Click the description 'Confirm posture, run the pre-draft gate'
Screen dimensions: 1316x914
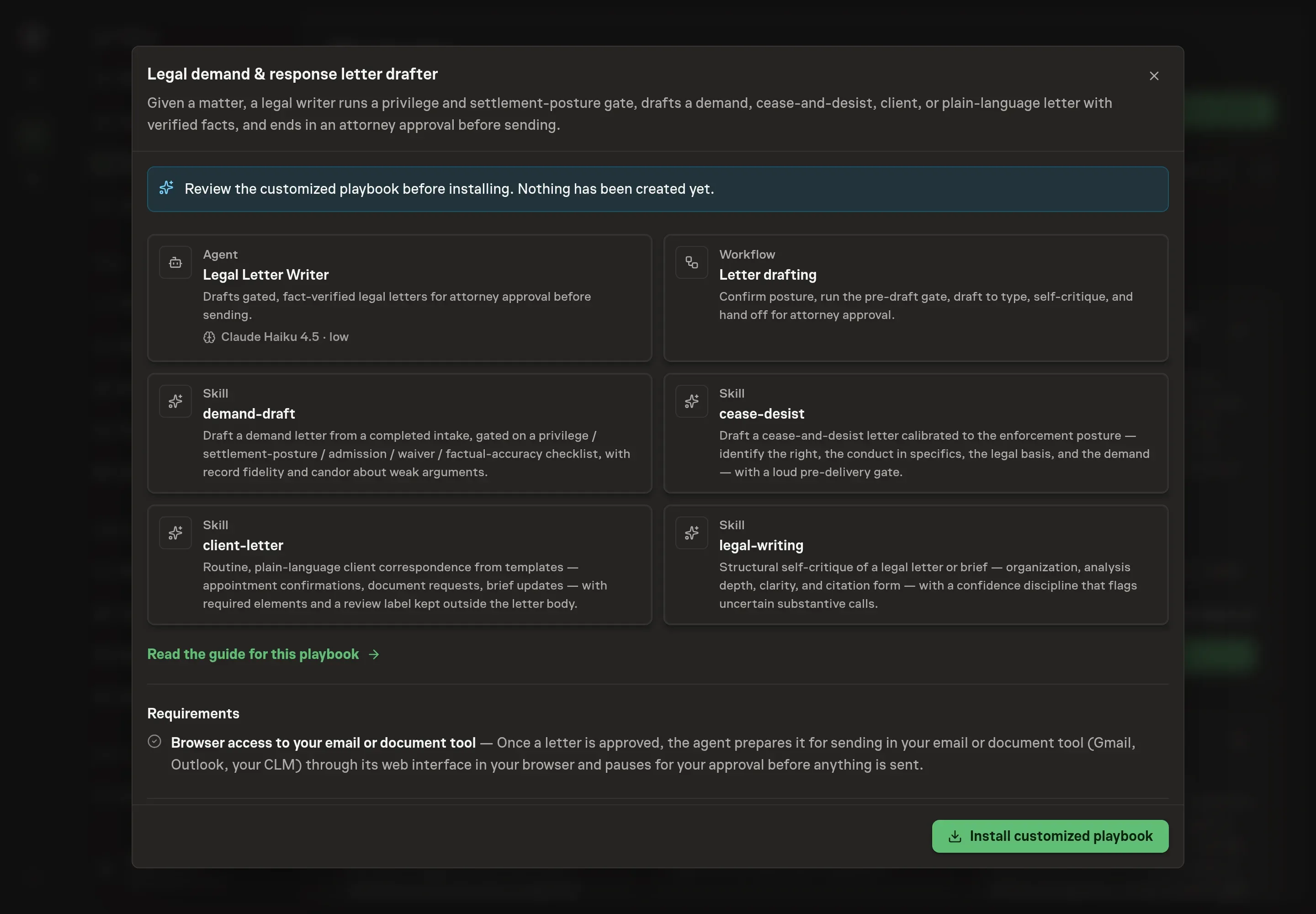[x=925, y=305]
